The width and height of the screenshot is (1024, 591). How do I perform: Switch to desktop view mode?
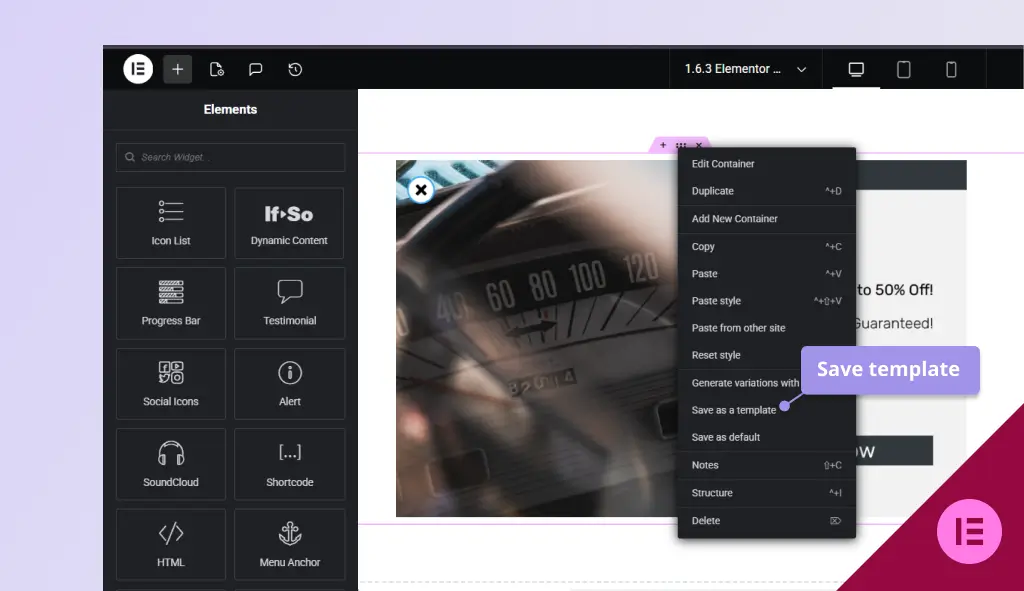(856, 69)
